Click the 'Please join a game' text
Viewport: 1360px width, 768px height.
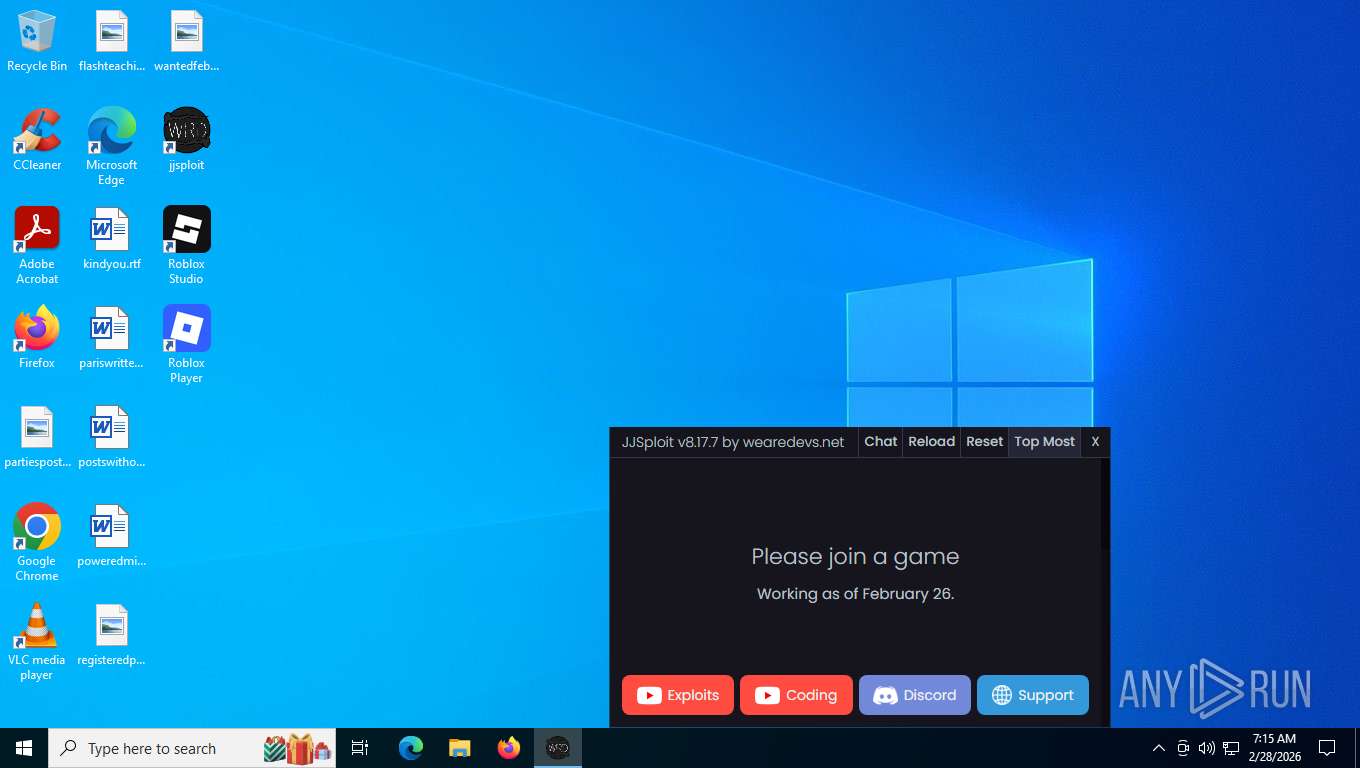tap(855, 557)
